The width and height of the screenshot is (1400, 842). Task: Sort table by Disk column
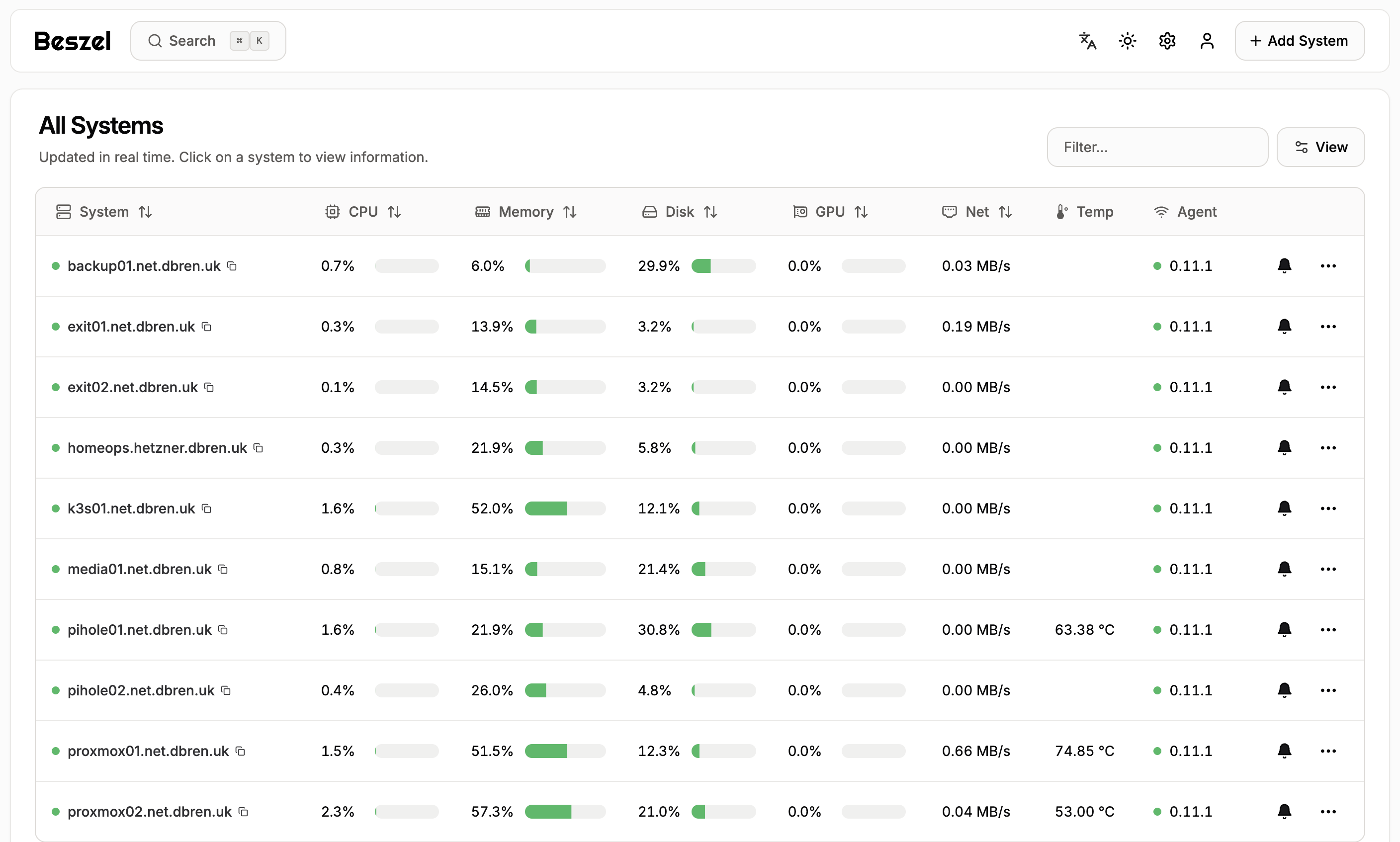tap(679, 212)
